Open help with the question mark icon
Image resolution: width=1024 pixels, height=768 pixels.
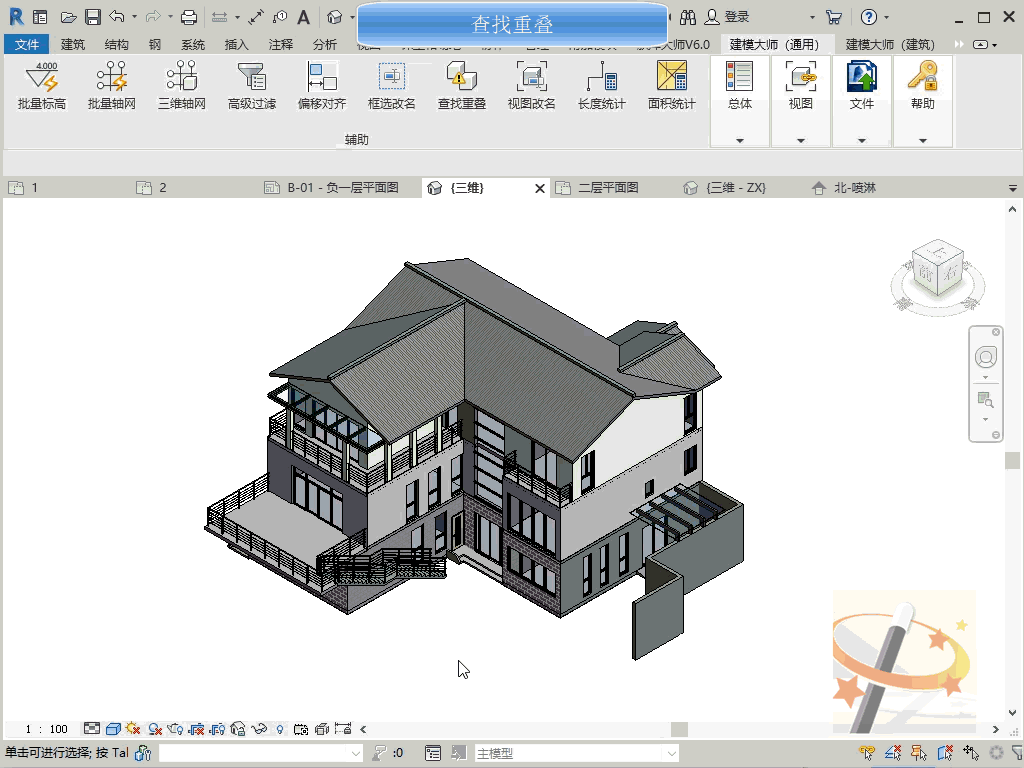pos(869,17)
